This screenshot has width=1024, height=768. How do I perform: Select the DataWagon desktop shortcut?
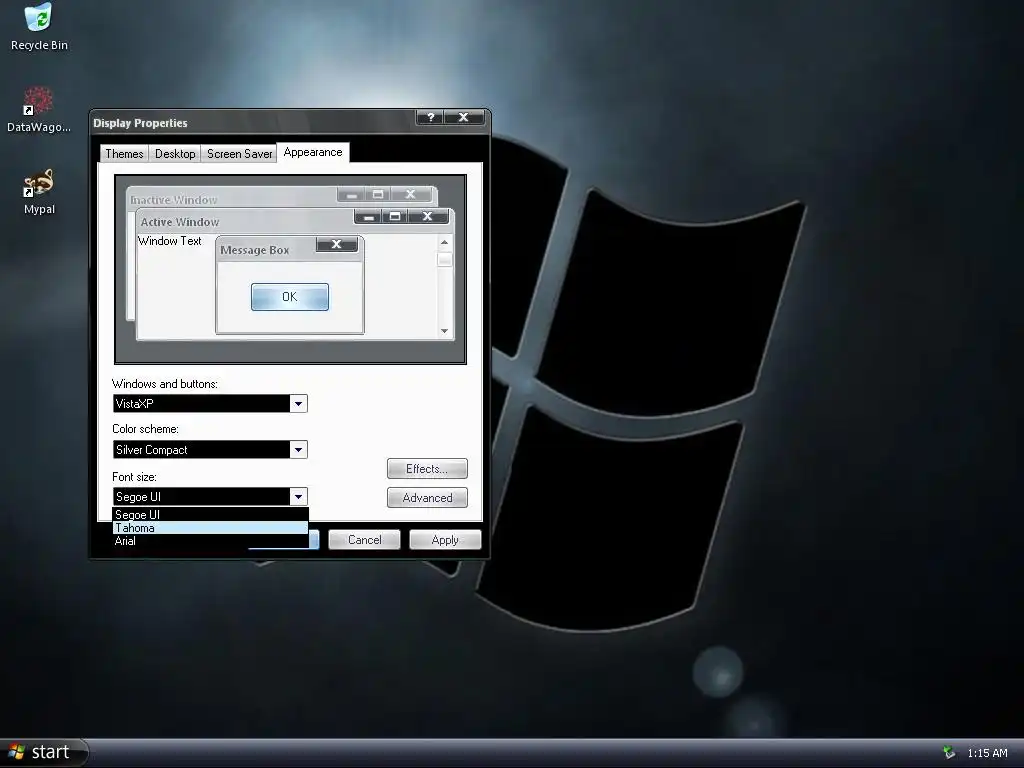[39, 109]
